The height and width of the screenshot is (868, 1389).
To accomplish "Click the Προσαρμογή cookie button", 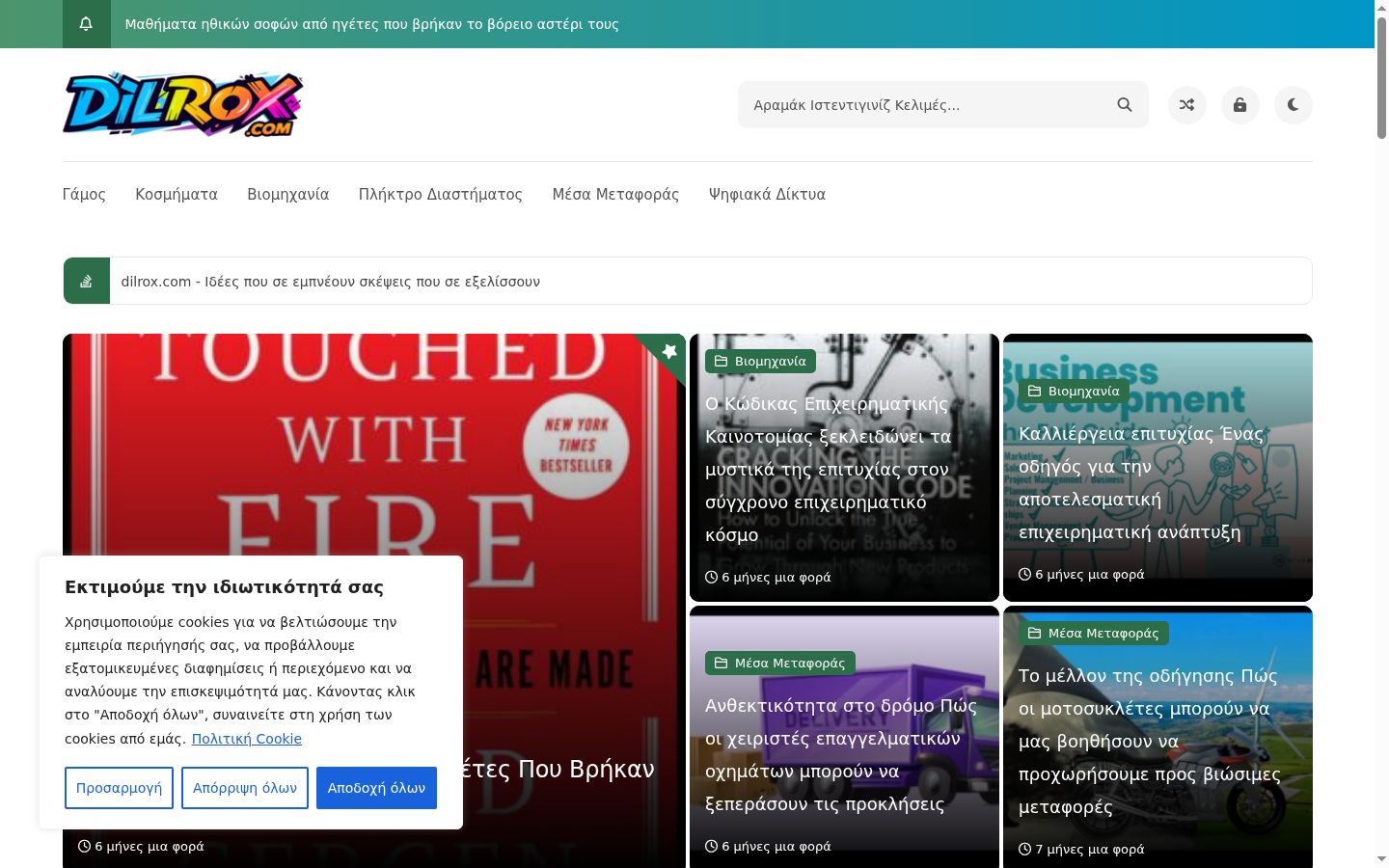I will 120,788.
